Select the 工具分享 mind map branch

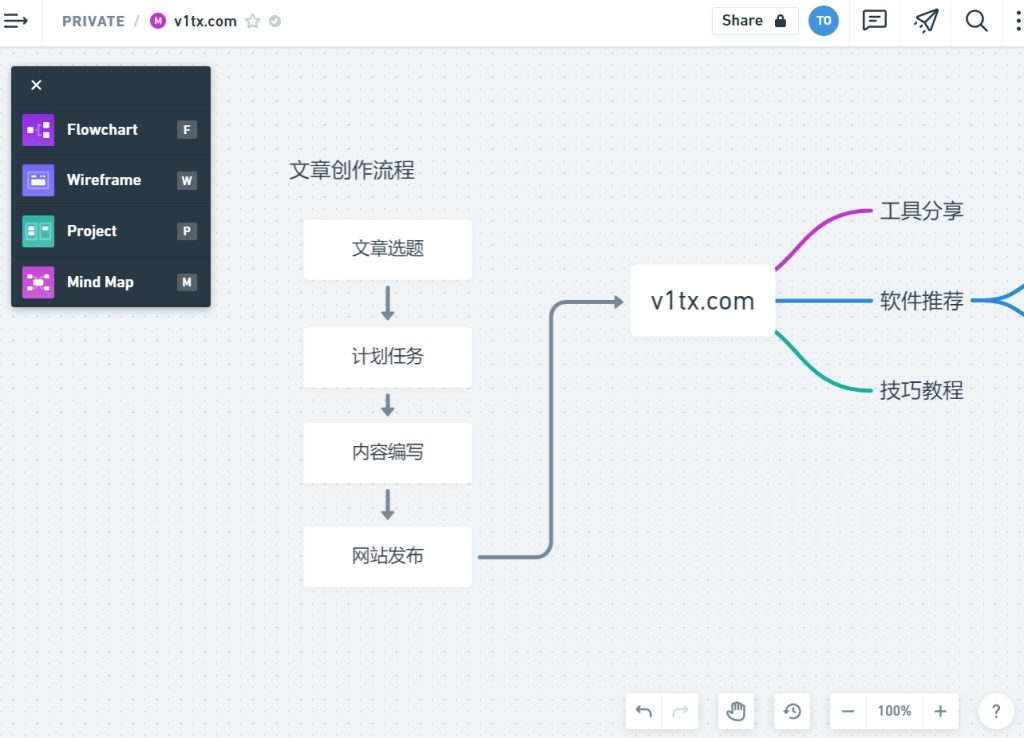(x=921, y=211)
